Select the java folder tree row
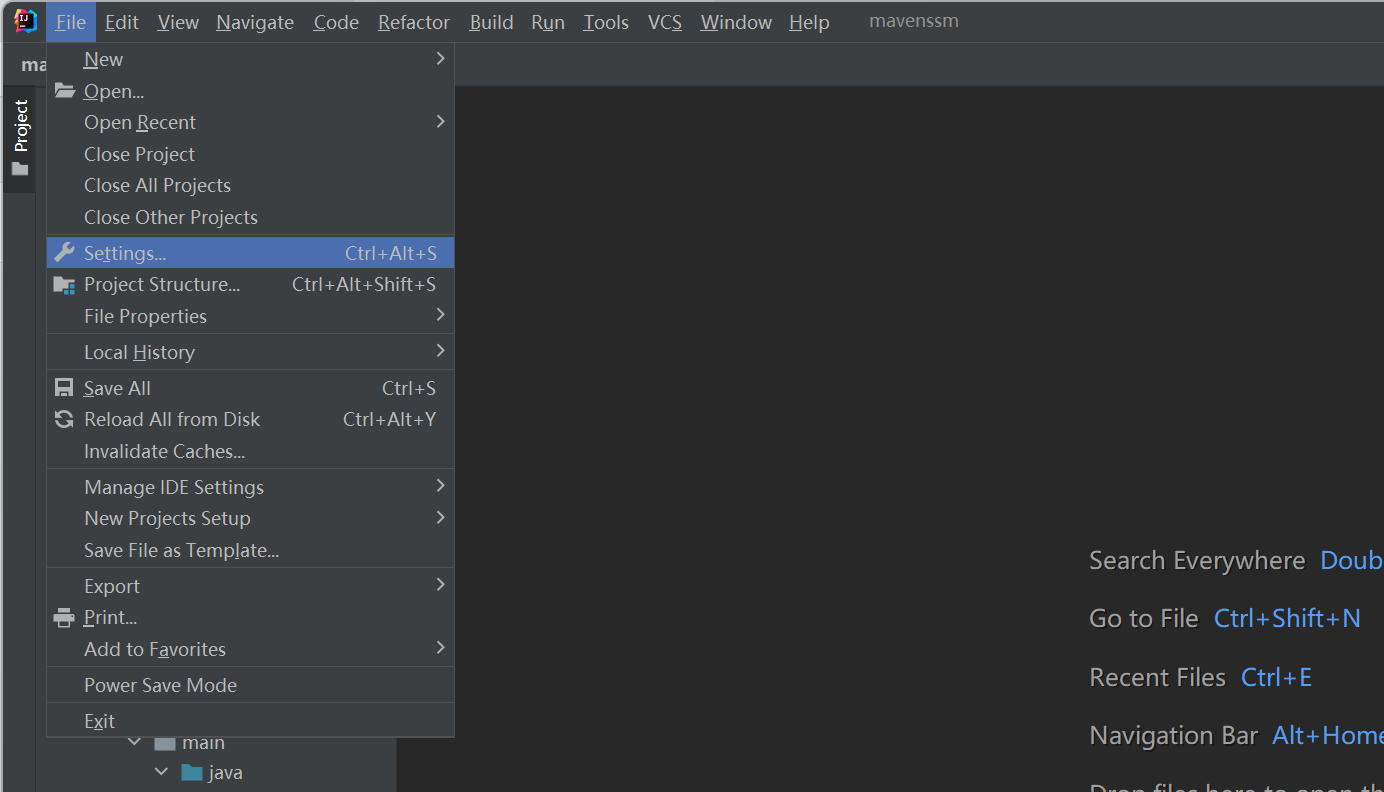 point(216,772)
